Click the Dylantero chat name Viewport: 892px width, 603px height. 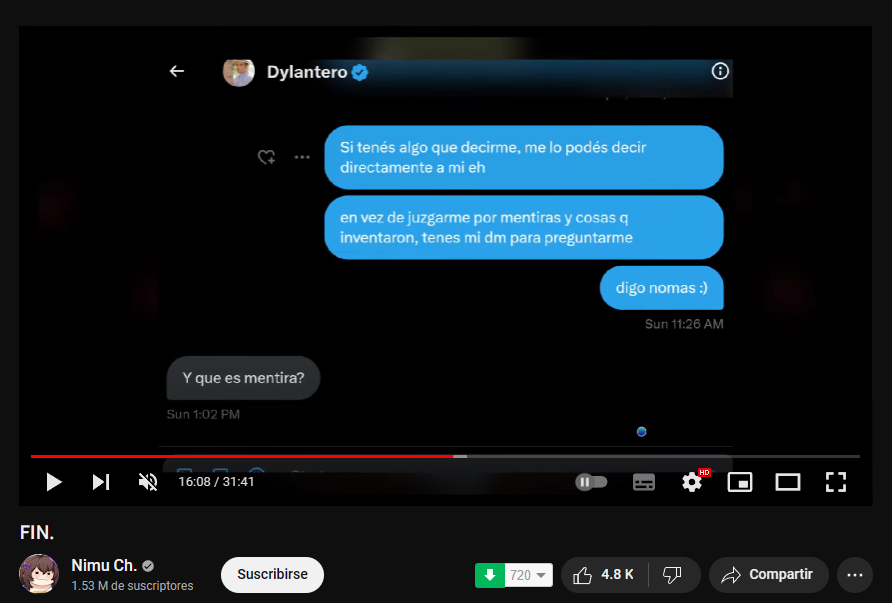pos(307,72)
